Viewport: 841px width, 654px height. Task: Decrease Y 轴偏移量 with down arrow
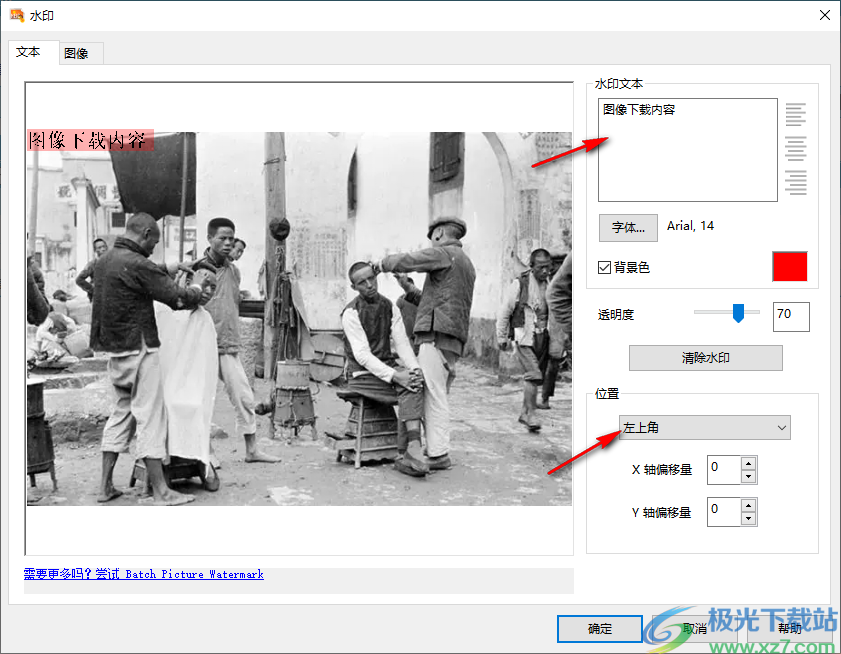click(749, 519)
